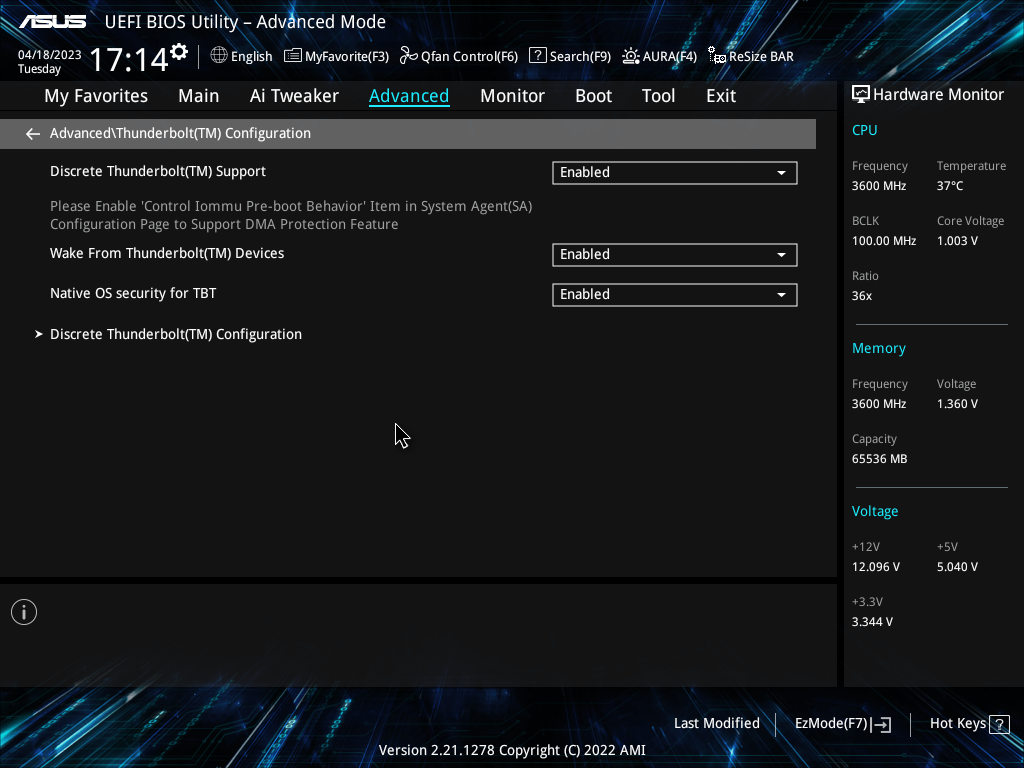Open MyFavorite(F3) list icon
Screen dimensions: 1024x768
click(x=293, y=56)
